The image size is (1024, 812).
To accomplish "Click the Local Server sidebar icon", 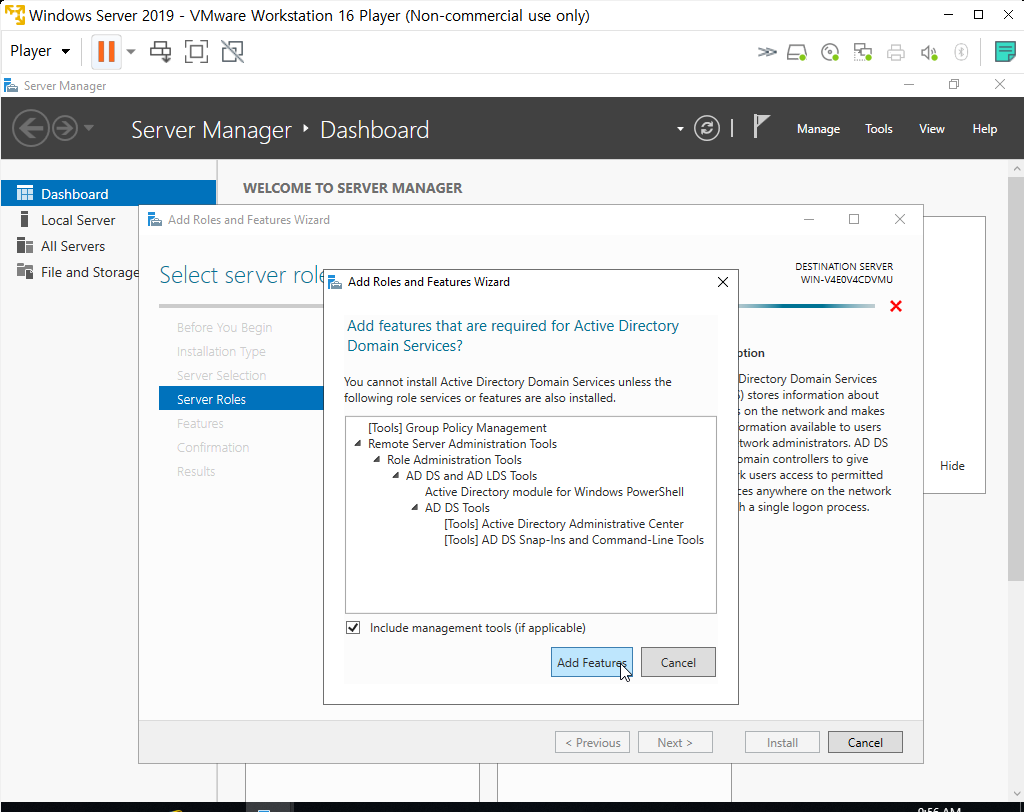I will (x=25, y=219).
